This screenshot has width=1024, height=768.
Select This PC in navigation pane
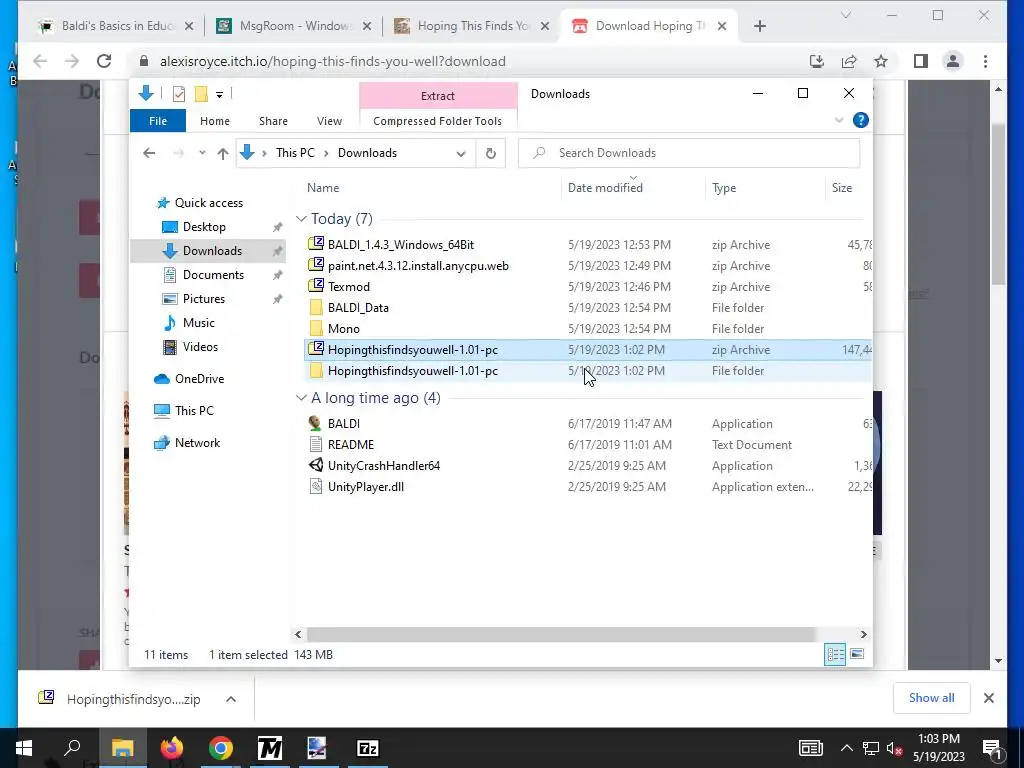click(x=194, y=411)
